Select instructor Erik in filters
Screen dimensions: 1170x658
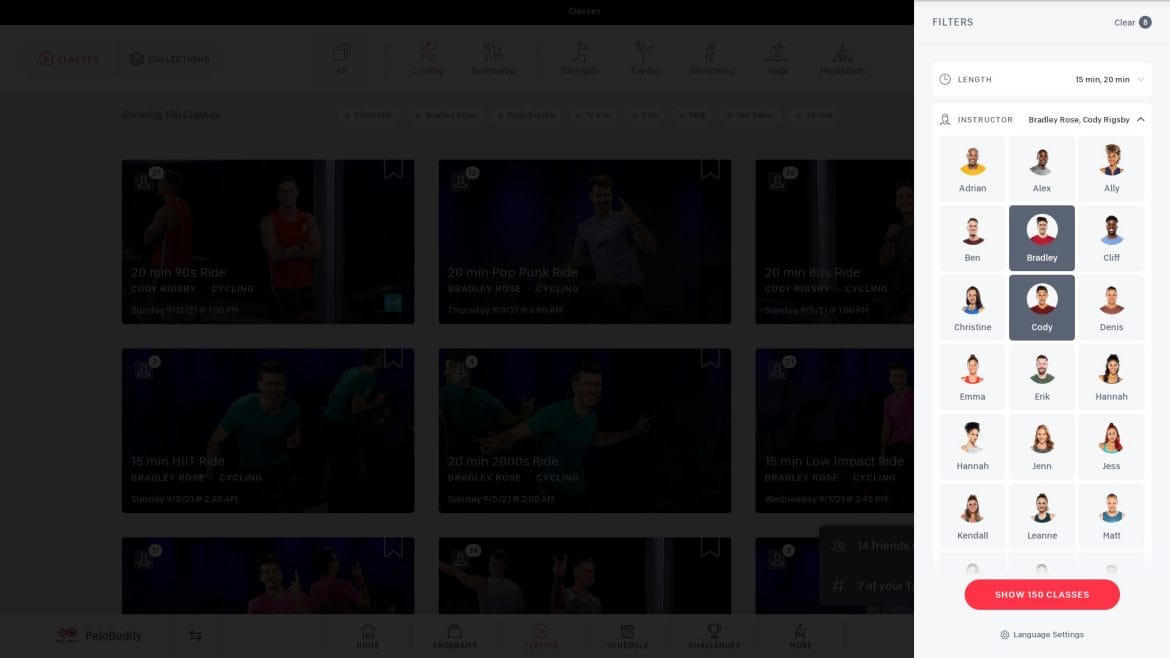click(1042, 377)
